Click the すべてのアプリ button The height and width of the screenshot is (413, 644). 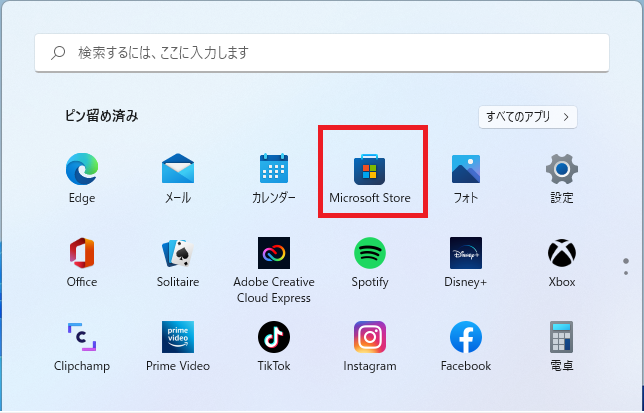(528, 117)
